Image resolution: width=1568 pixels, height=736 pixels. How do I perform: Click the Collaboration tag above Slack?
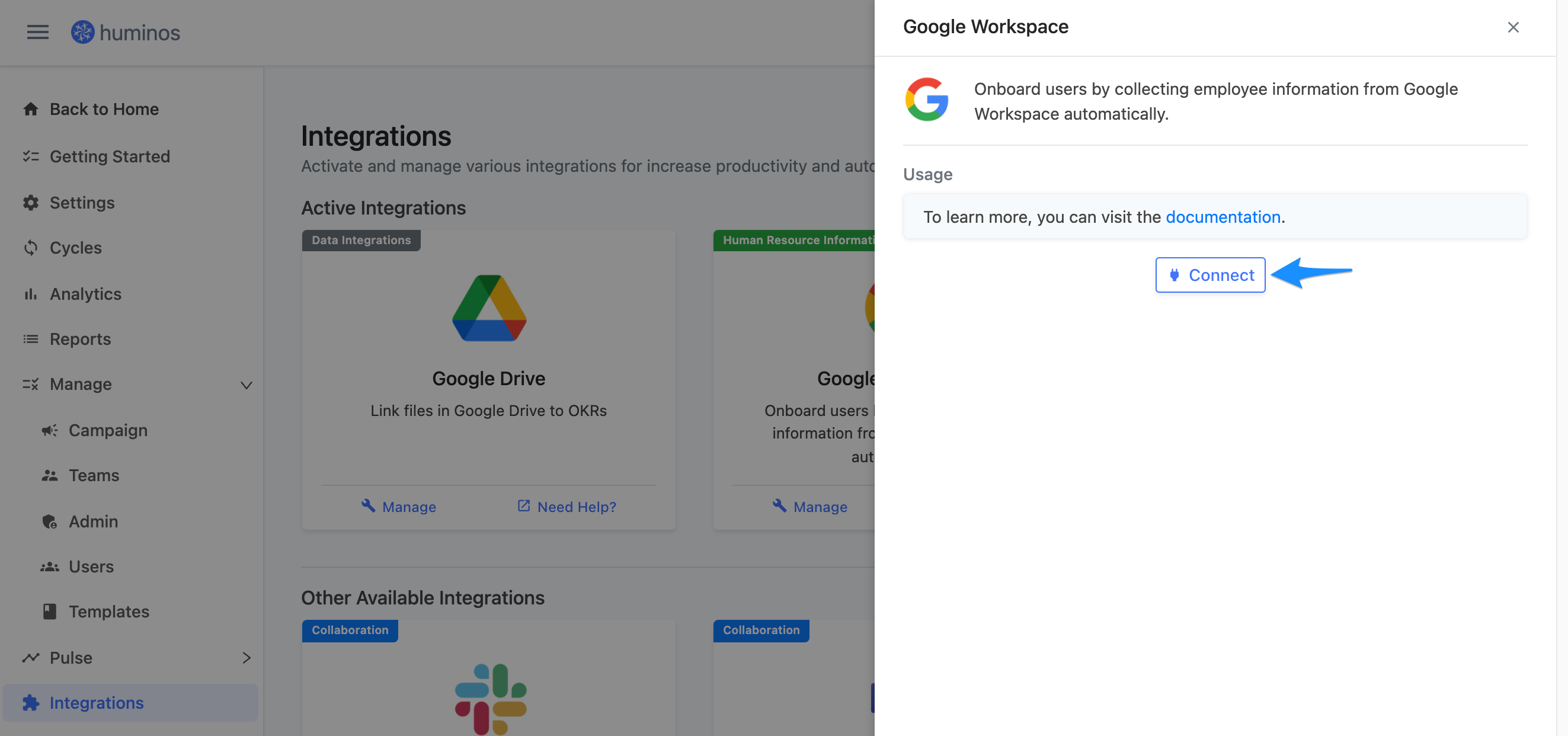pyautogui.click(x=350, y=630)
